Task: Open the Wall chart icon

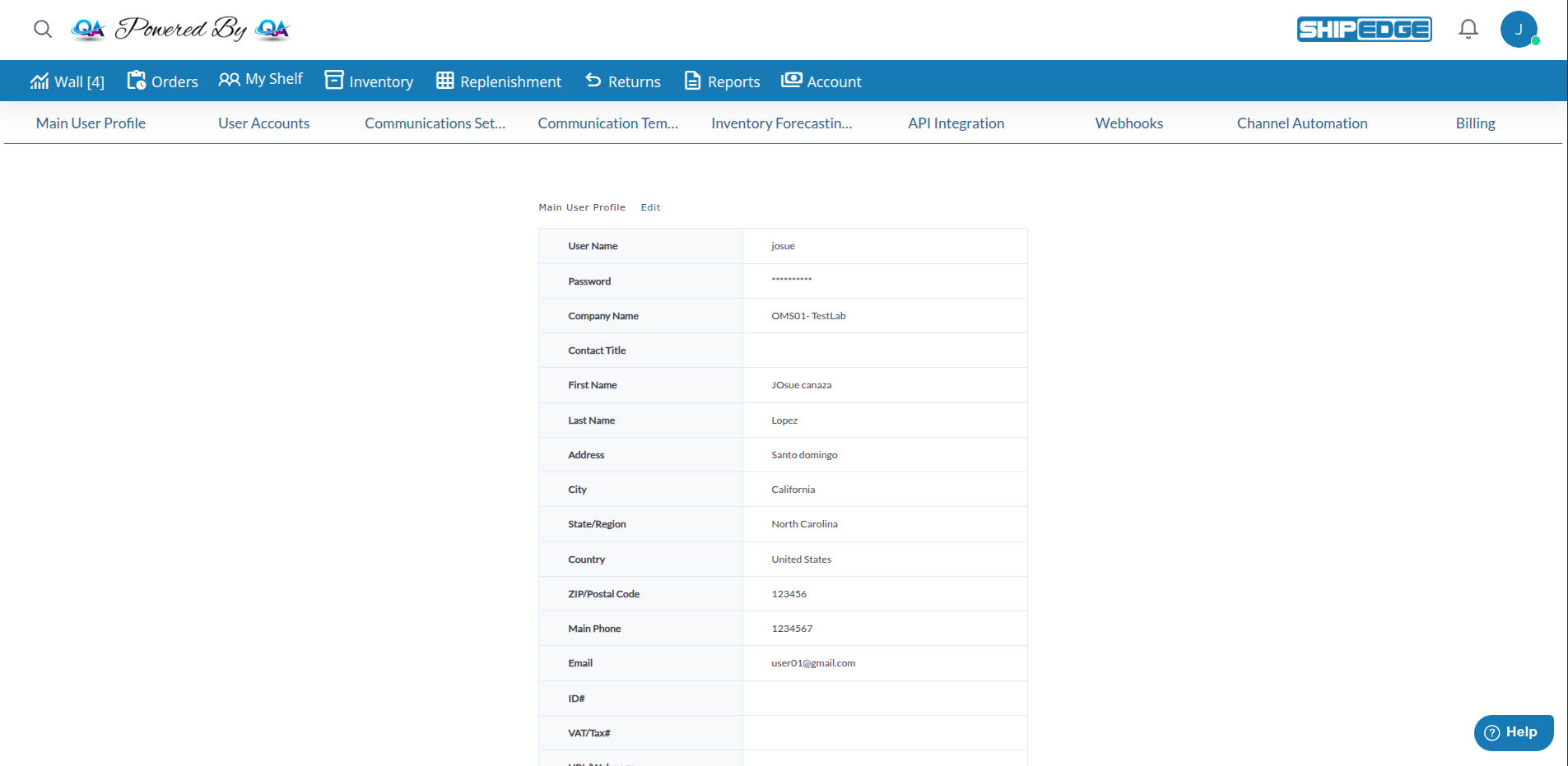Action: click(x=40, y=81)
